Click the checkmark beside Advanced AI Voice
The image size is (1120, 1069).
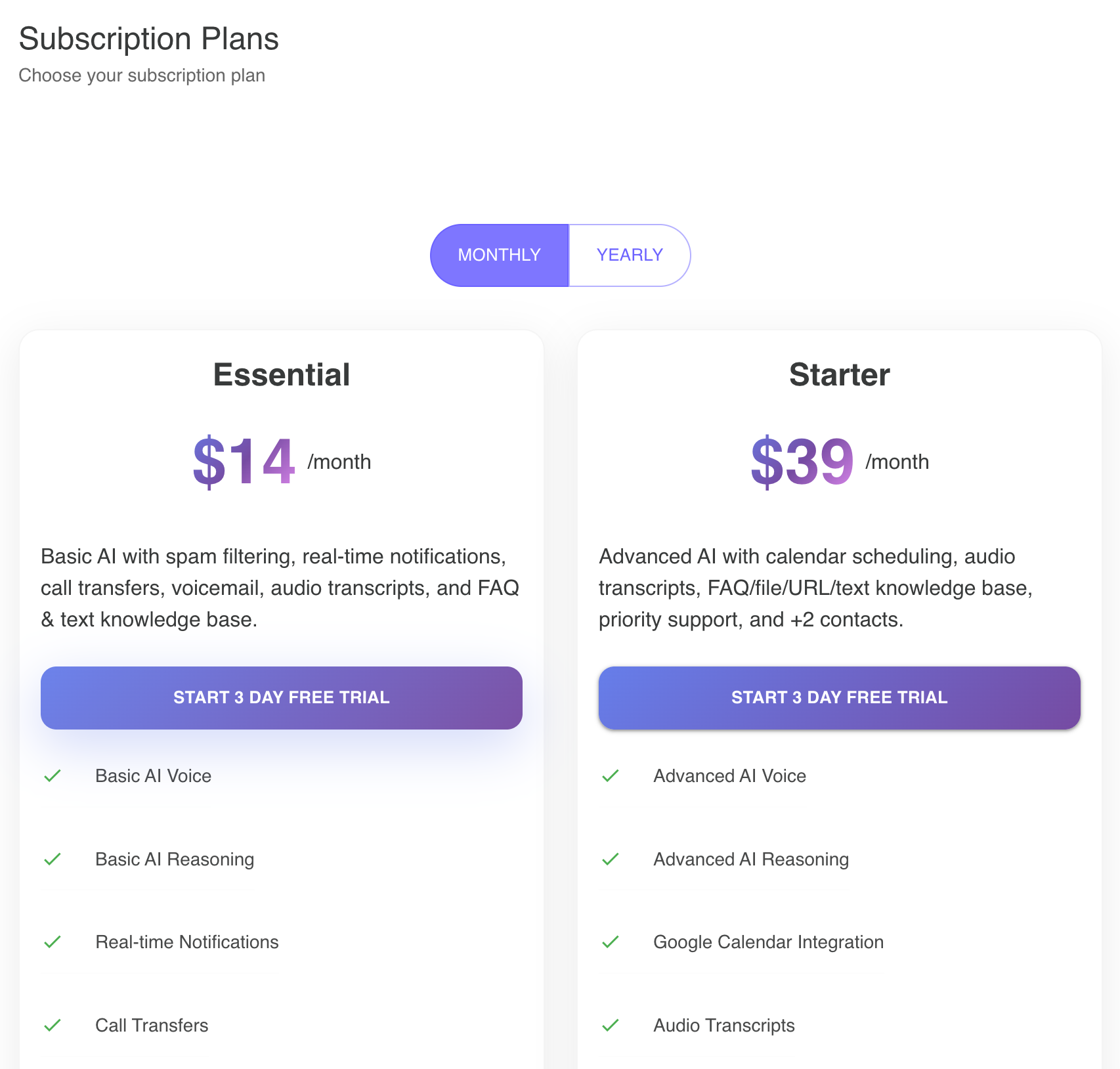click(x=611, y=775)
